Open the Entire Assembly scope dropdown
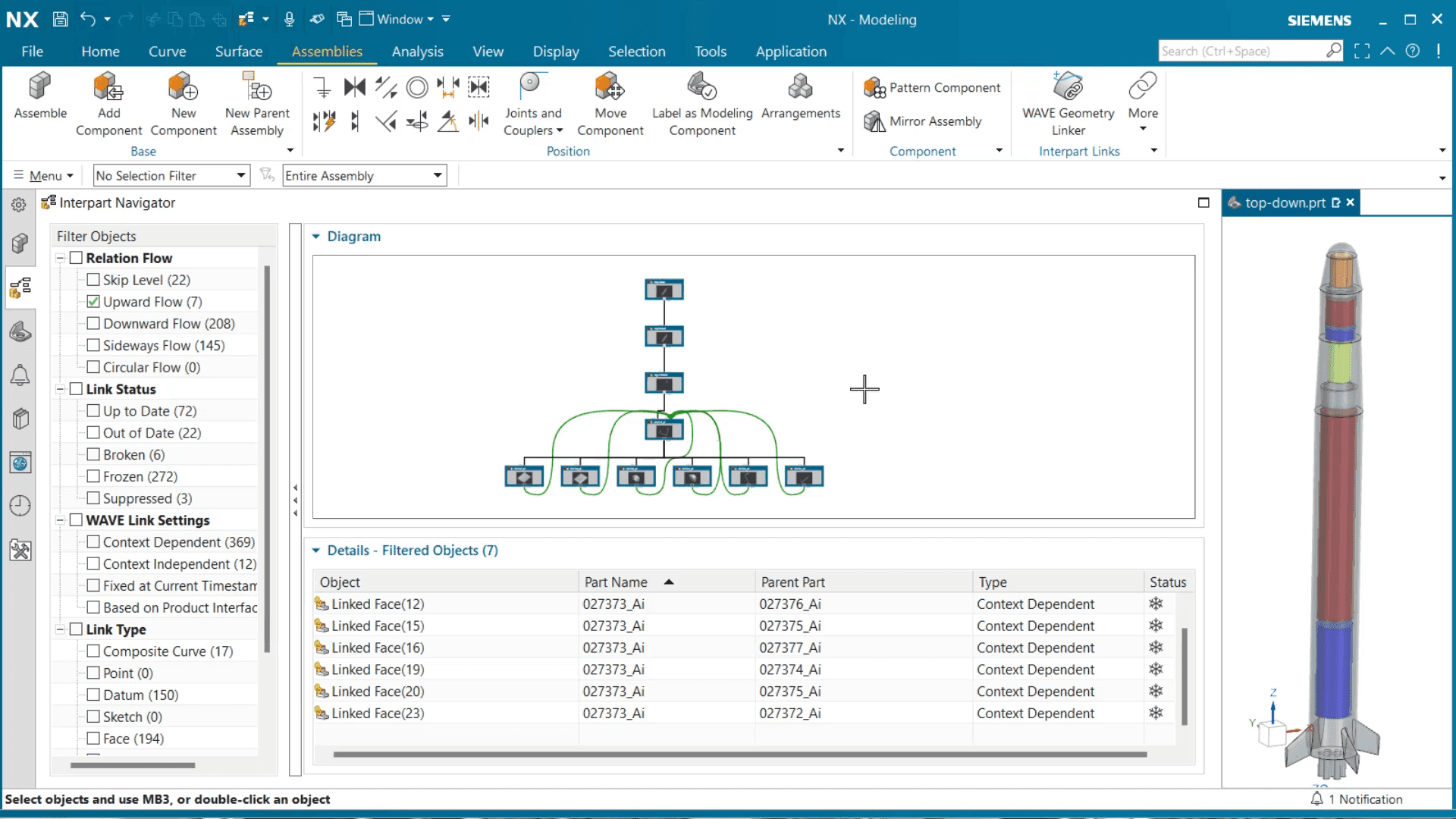 [364, 175]
